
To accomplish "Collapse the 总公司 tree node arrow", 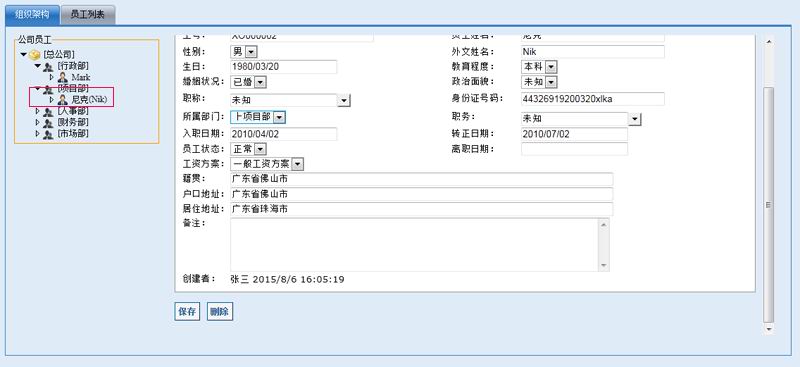I will 23,54.
